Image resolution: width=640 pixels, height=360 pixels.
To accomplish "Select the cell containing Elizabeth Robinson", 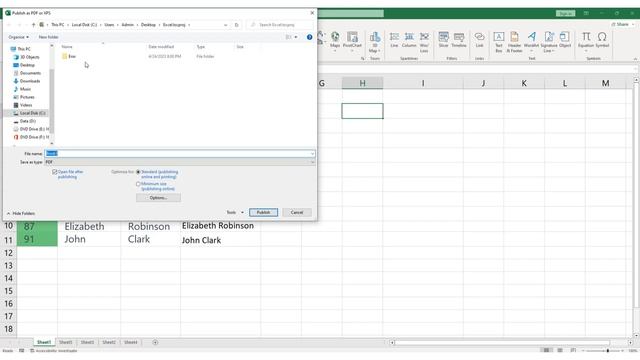I will [220, 226].
